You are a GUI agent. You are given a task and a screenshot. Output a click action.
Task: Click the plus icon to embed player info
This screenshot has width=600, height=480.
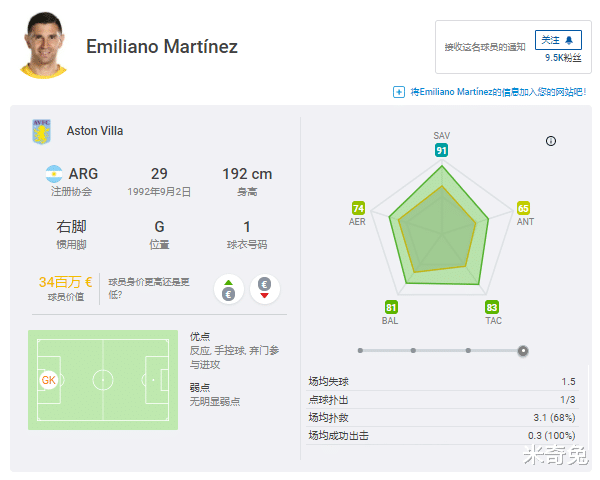click(398, 92)
